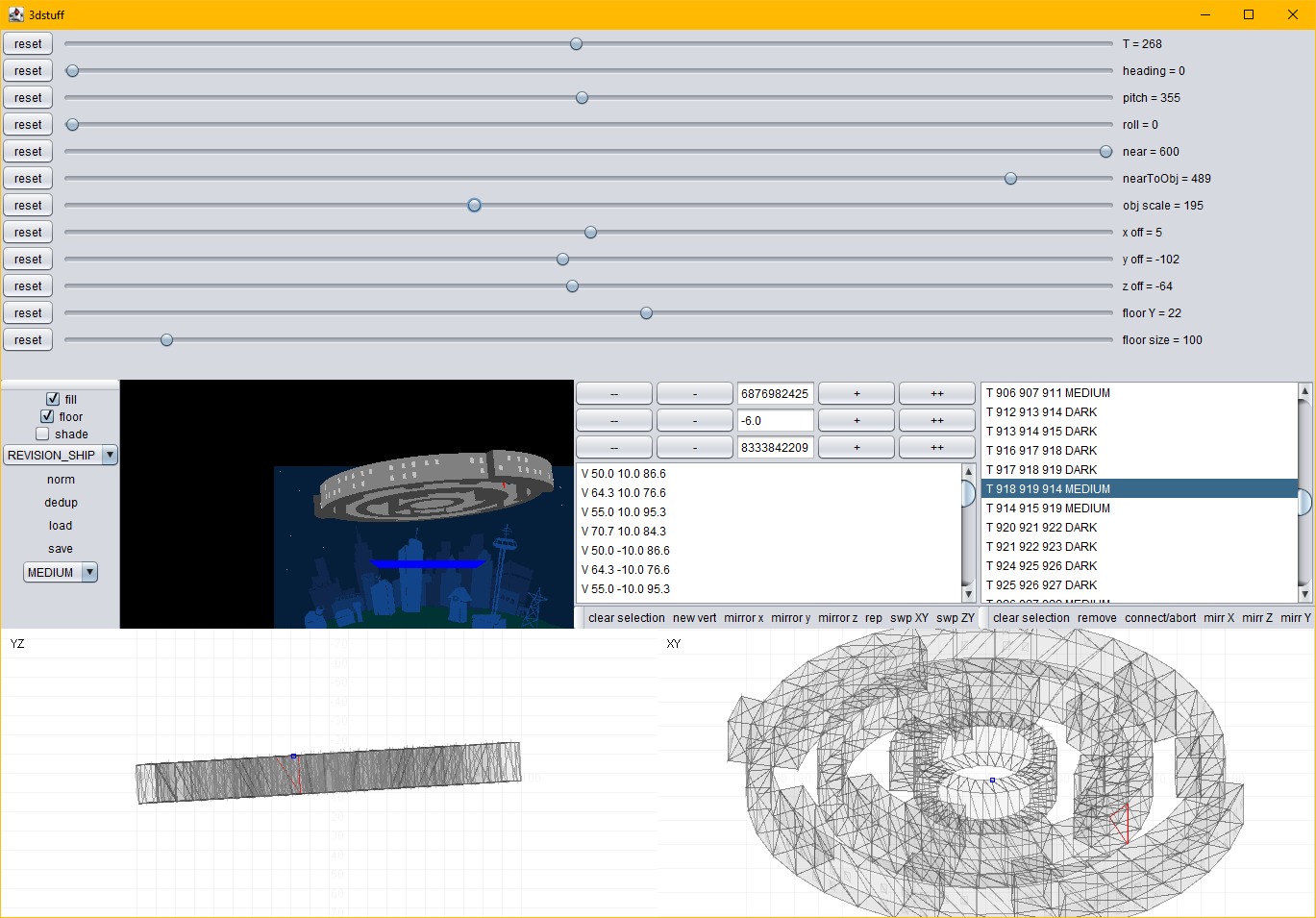Click mirr X button
This screenshot has width=1316, height=918.
coord(1219,618)
